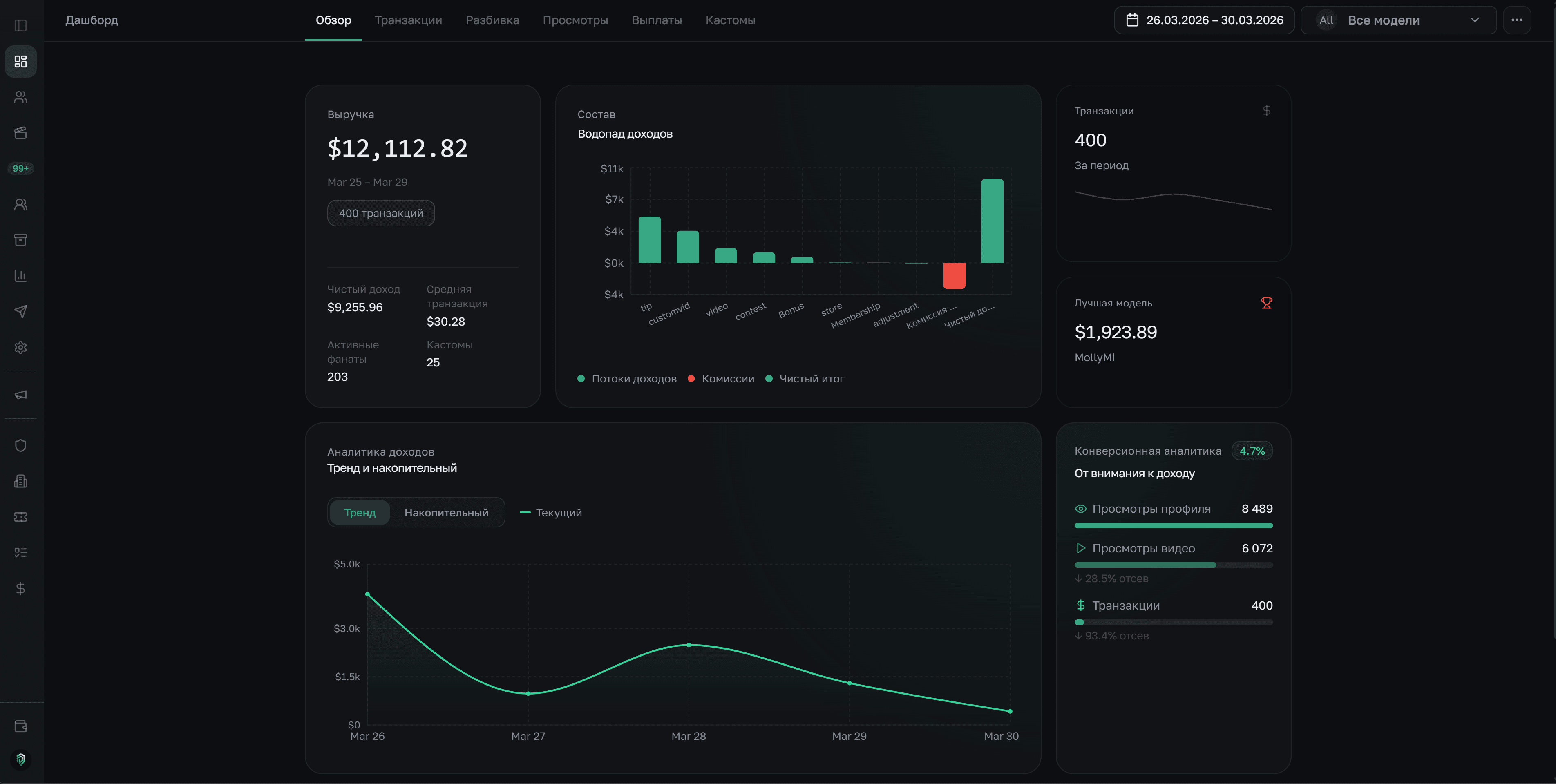
Task: Open the security shield icon in sidebar
Action: [x=20, y=445]
